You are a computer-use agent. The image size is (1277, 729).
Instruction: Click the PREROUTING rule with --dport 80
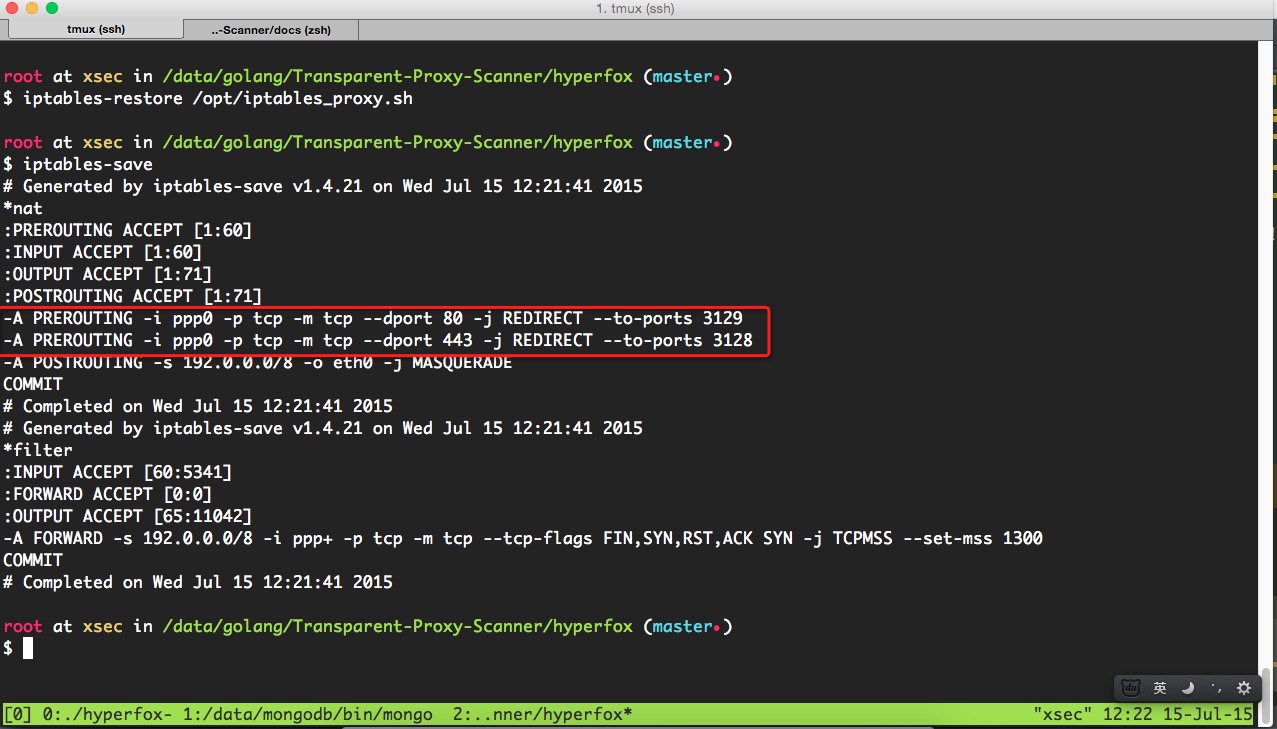click(373, 318)
